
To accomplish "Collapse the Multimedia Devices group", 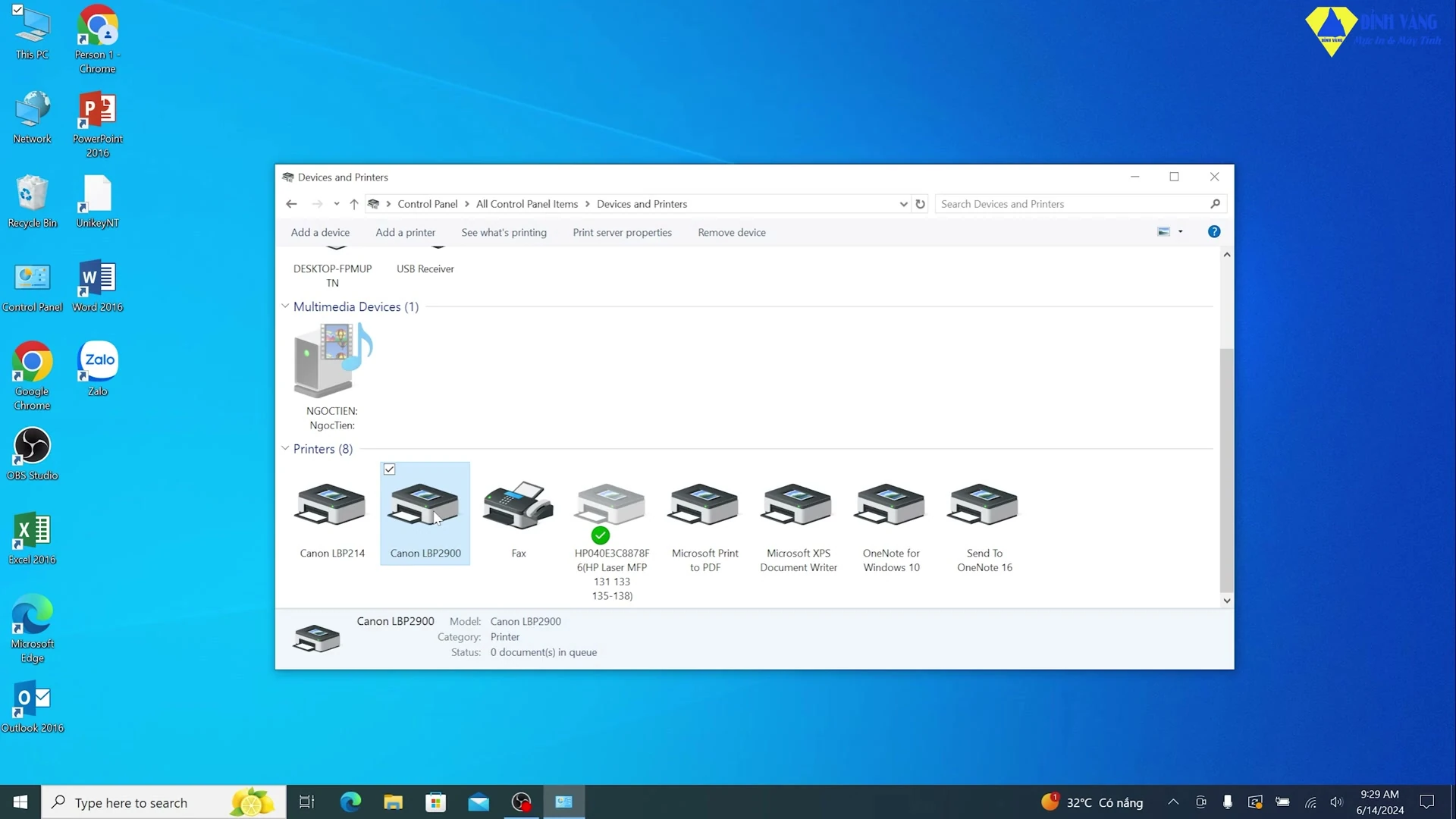I will pyautogui.click(x=285, y=306).
